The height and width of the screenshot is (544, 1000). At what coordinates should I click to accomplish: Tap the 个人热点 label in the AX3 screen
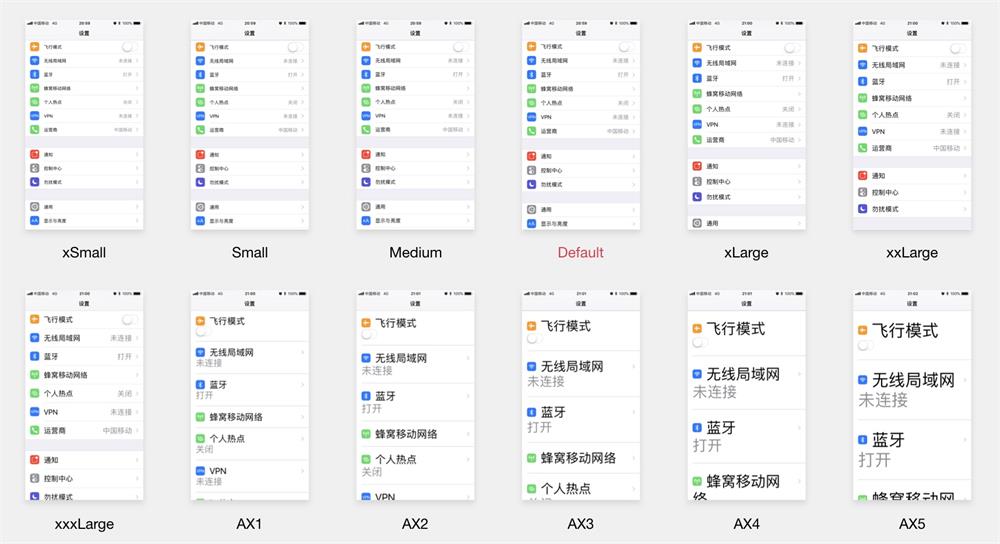tap(566, 489)
